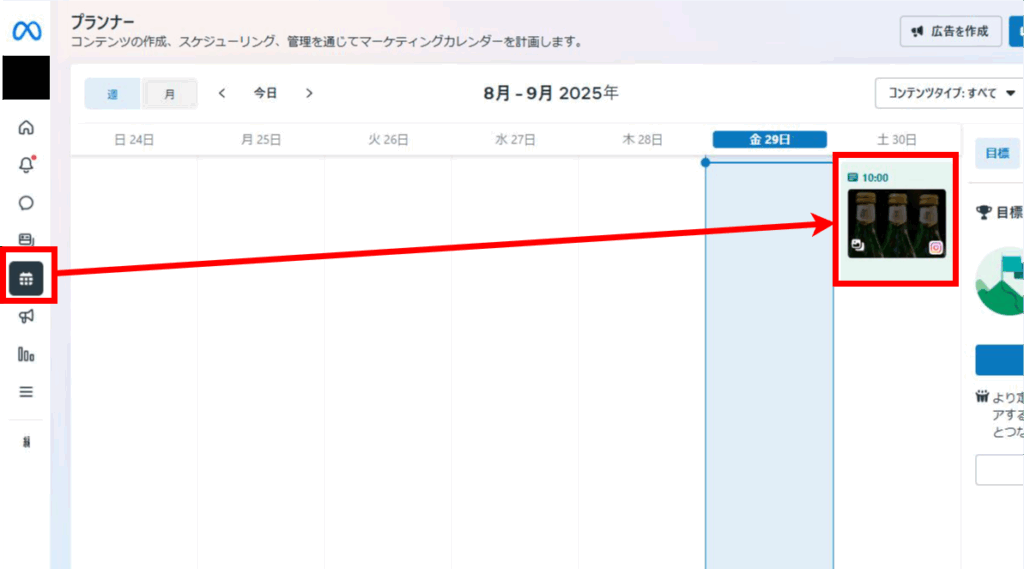Switch calendar to 月 (month) view

169,94
